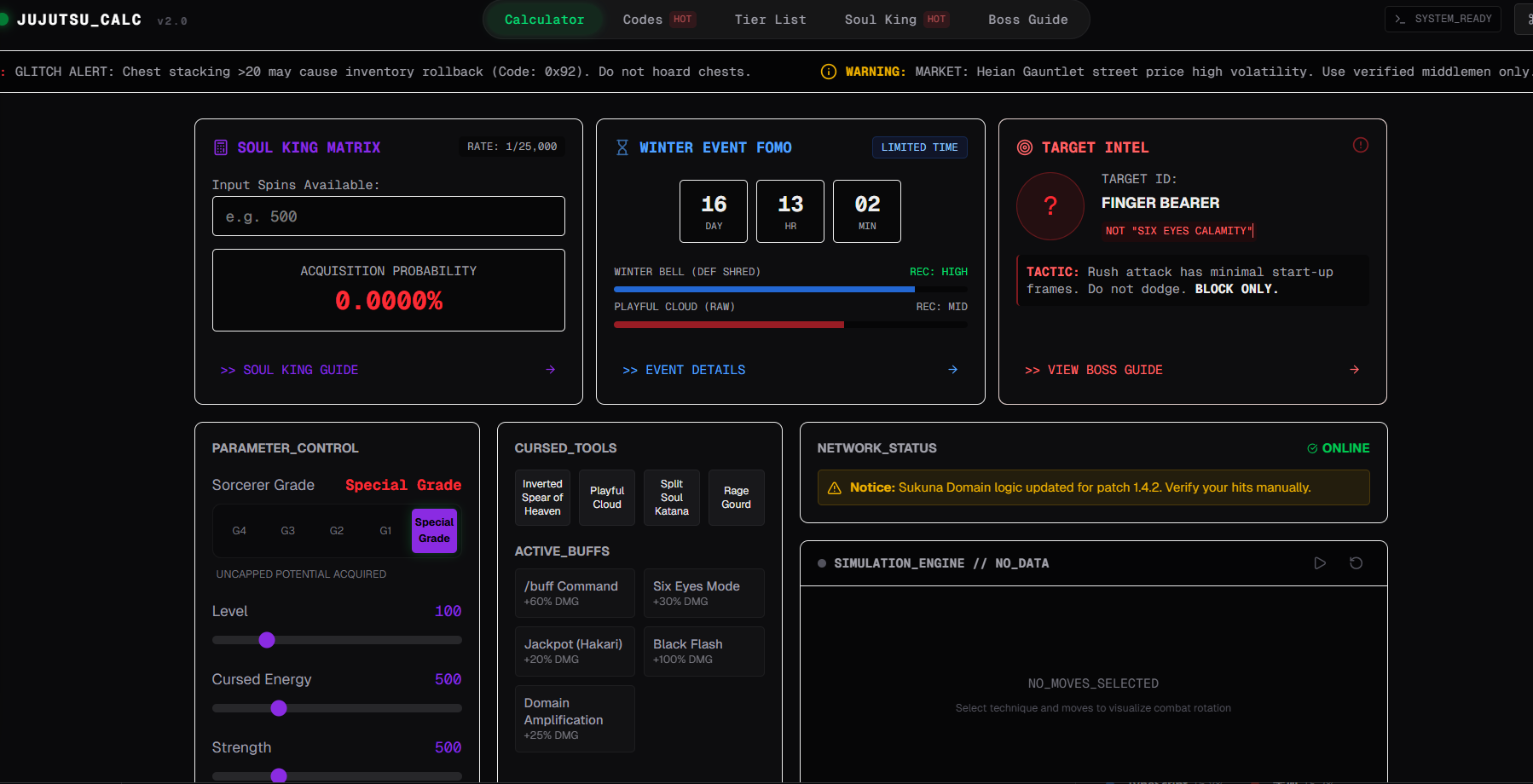This screenshot has height=784, width=1533.
Task: Expand Soul King Guide arrow
Action: click(551, 370)
